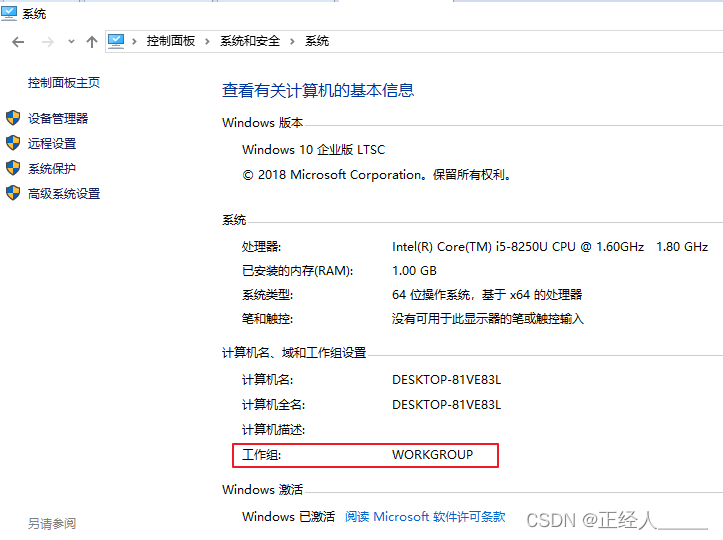Click the 工作组: label
Viewport: 723px width, 540px height.
click(261, 455)
